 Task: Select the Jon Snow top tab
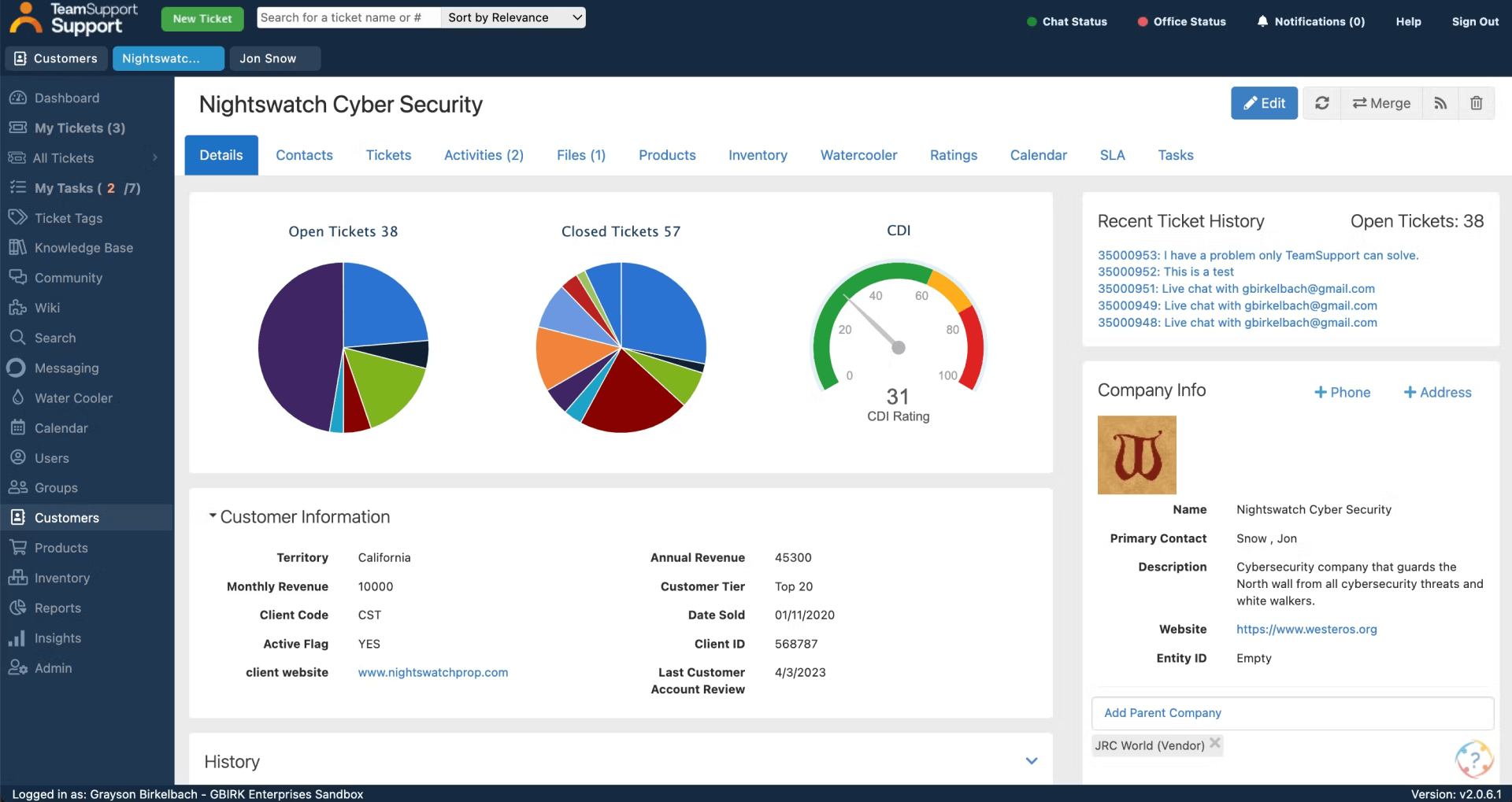click(275, 58)
